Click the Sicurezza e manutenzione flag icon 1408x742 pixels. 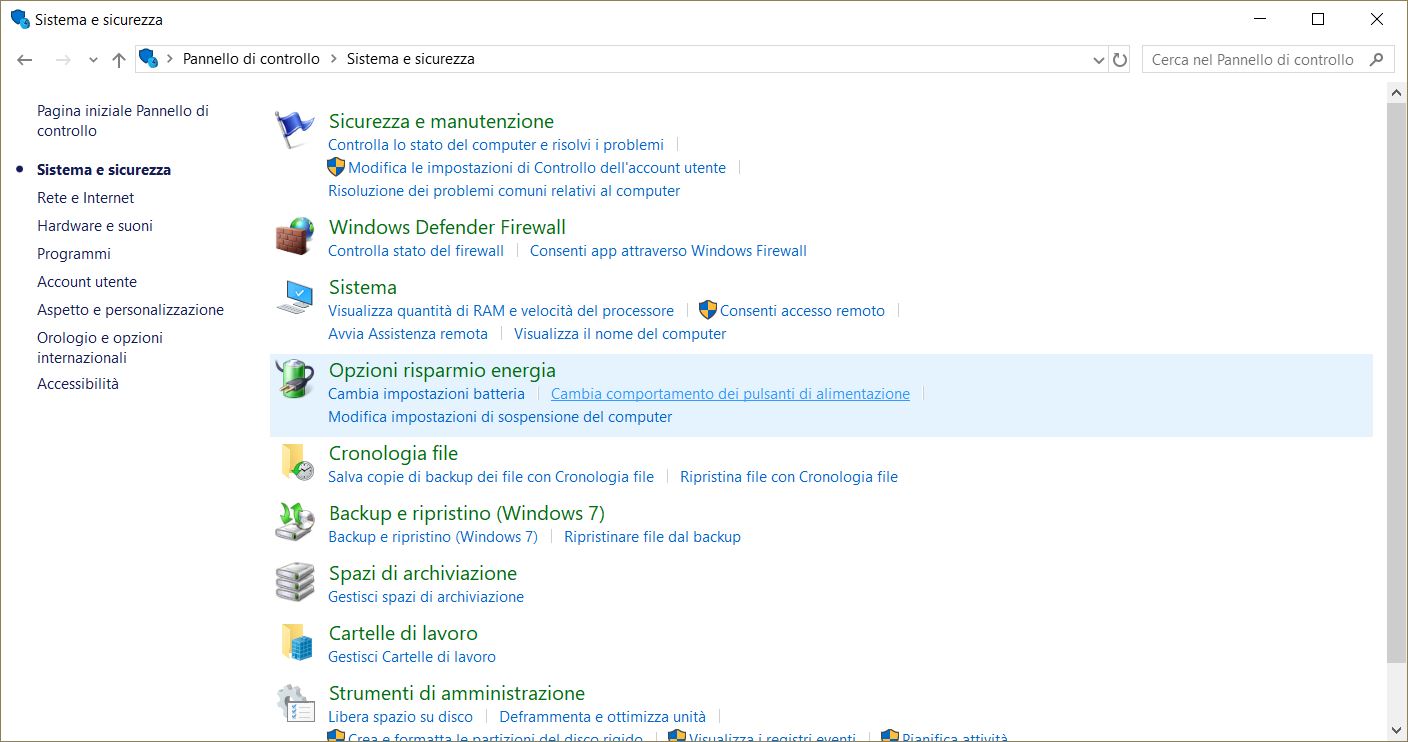pyautogui.click(x=295, y=130)
